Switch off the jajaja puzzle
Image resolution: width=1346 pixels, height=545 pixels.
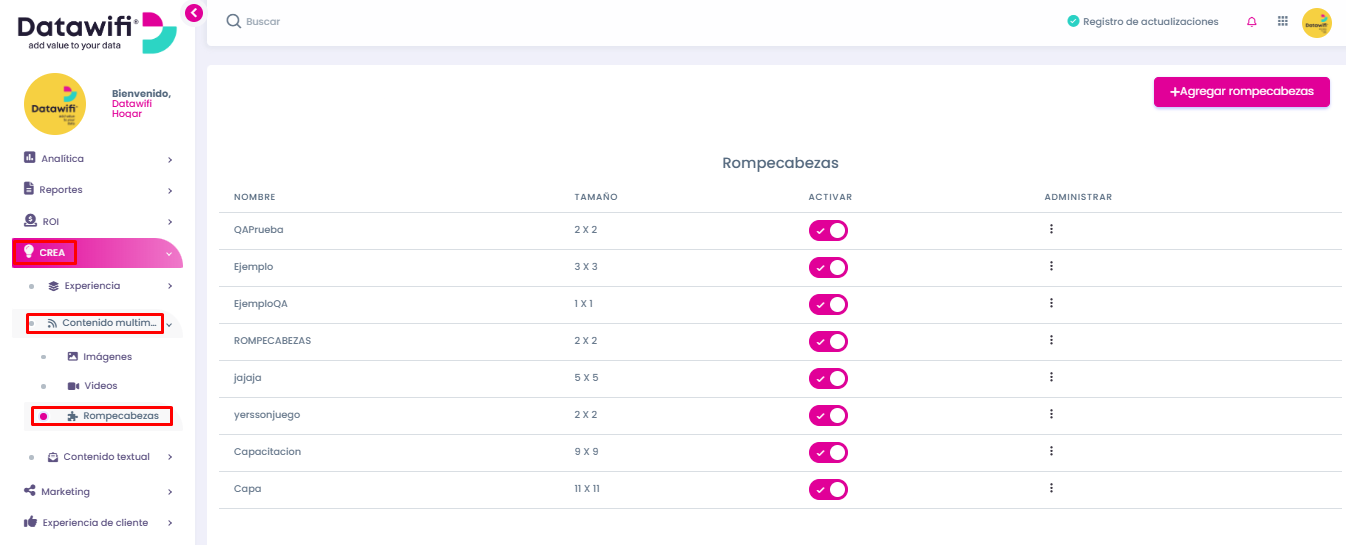tap(828, 379)
